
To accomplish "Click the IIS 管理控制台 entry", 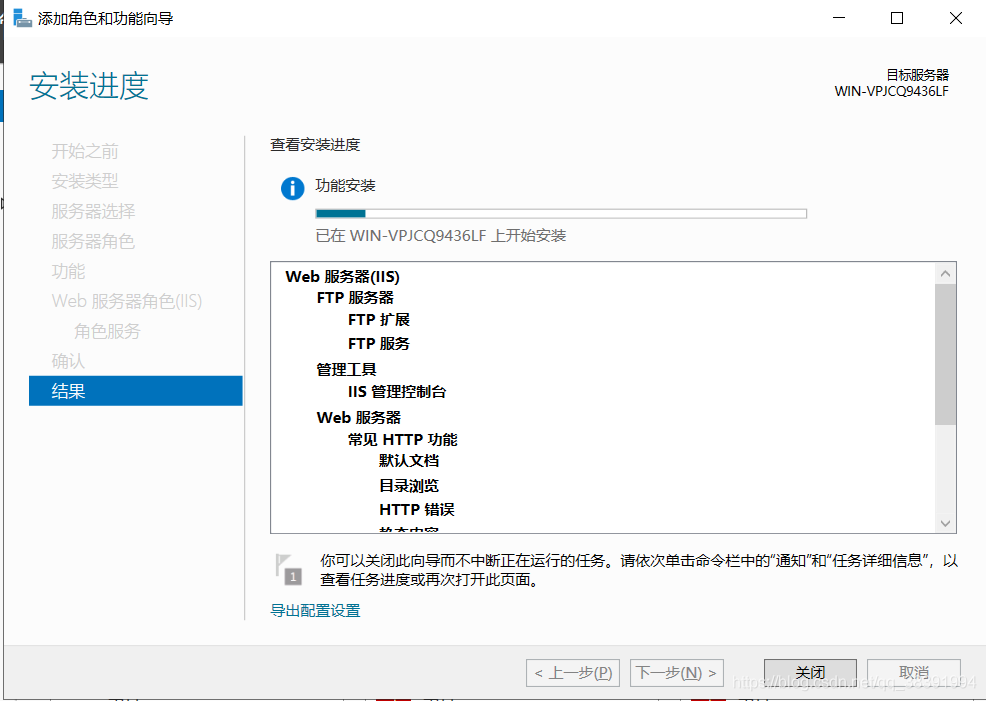I will point(397,392).
